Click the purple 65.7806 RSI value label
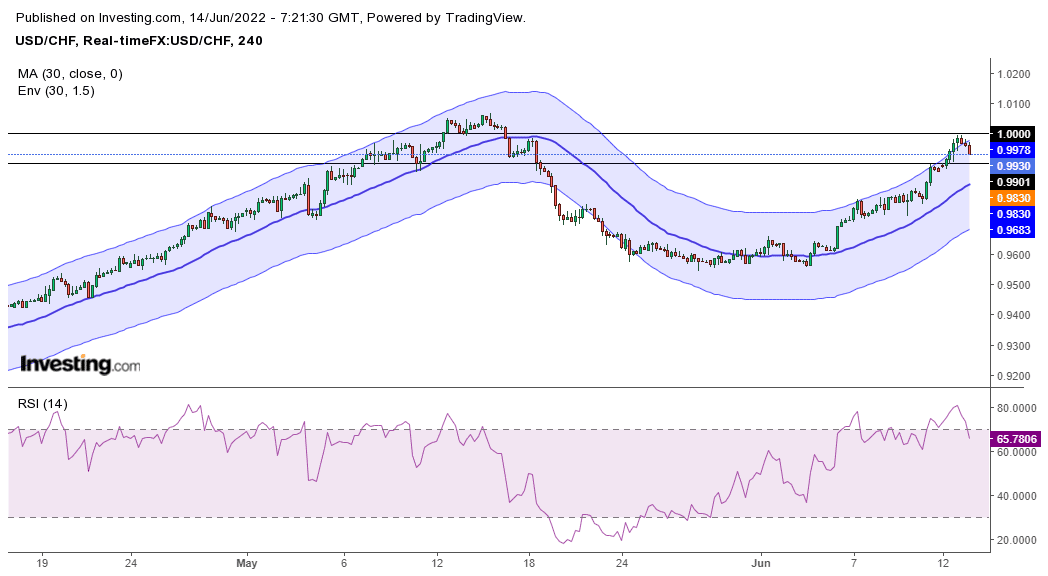1048x576 pixels. 1016,439
